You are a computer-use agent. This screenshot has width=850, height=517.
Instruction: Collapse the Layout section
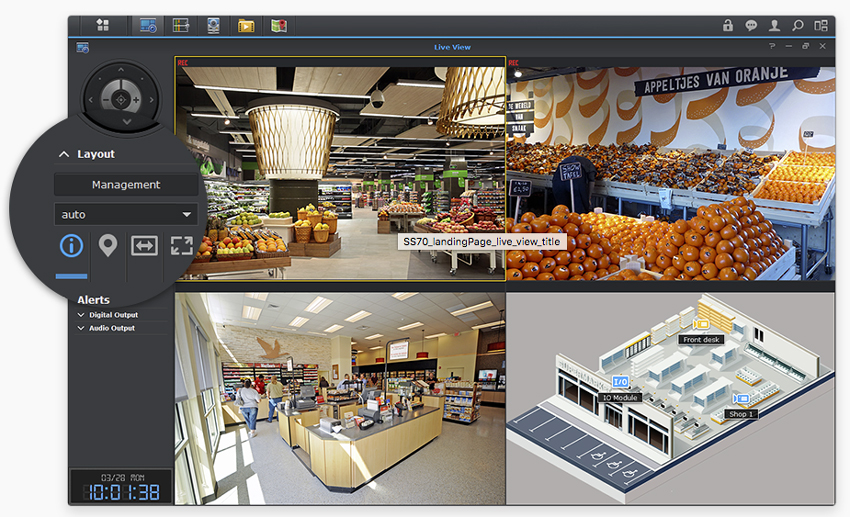(64, 154)
